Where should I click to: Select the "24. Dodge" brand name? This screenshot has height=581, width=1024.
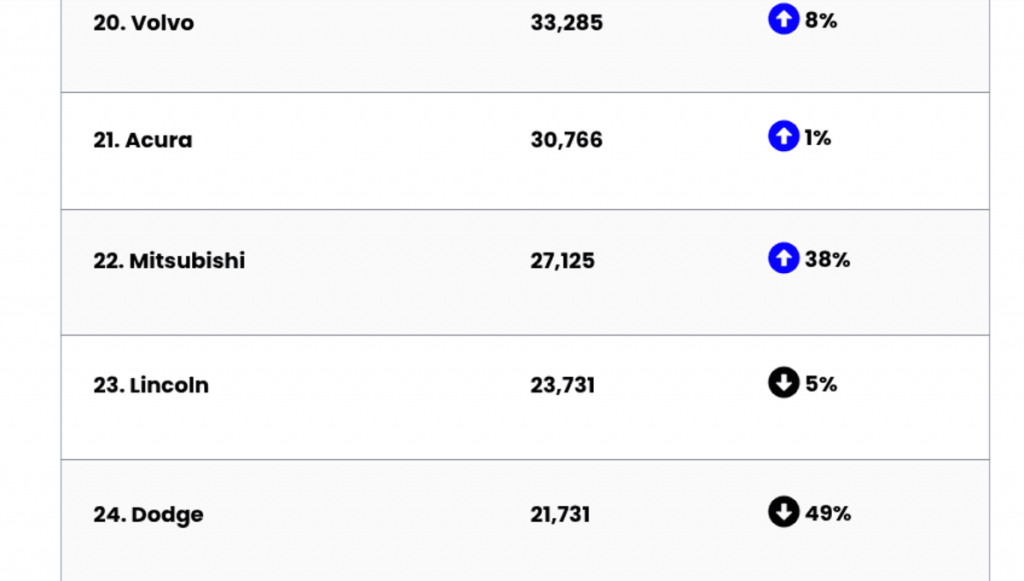pos(148,515)
